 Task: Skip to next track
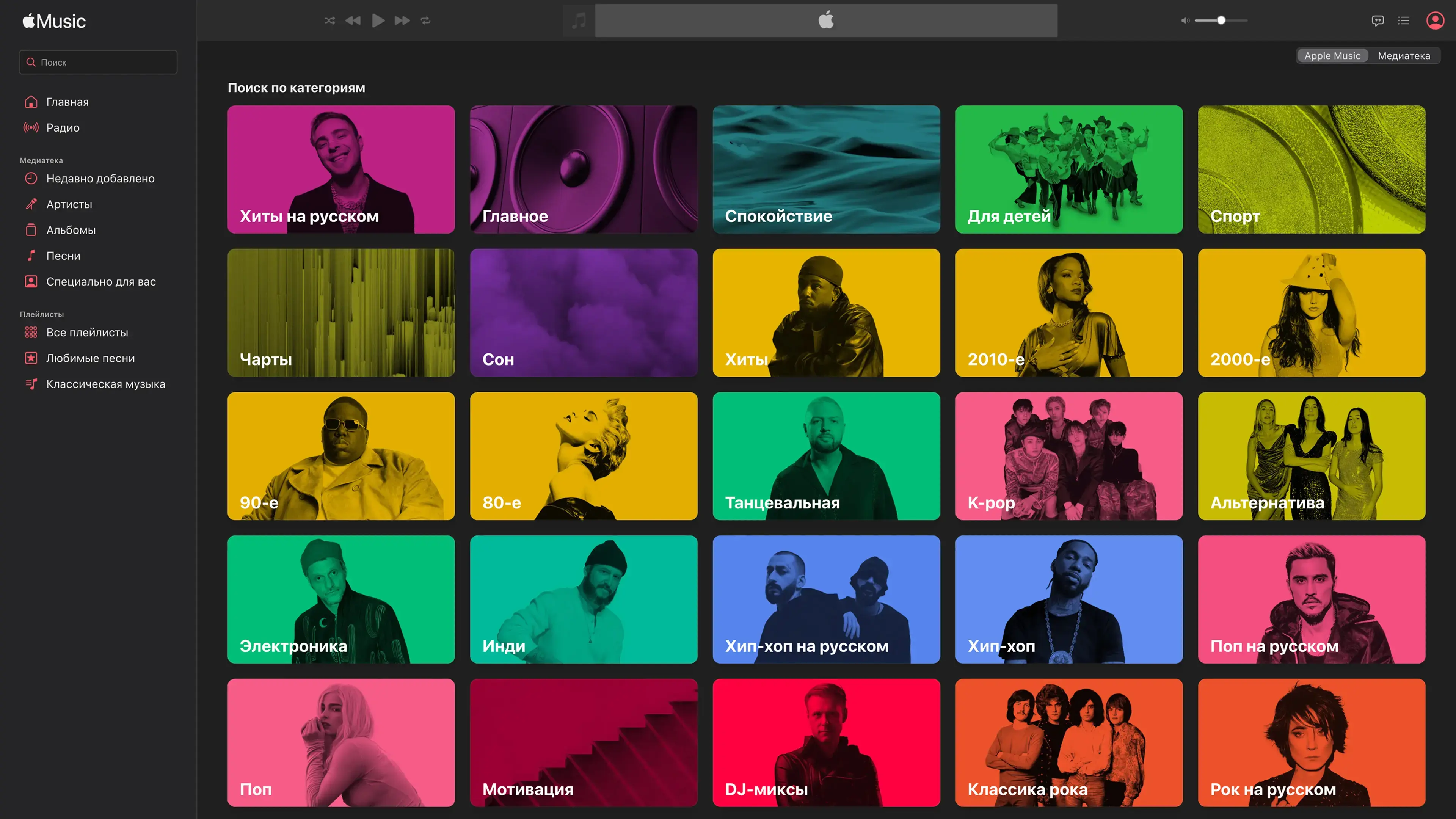coord(402,20)
